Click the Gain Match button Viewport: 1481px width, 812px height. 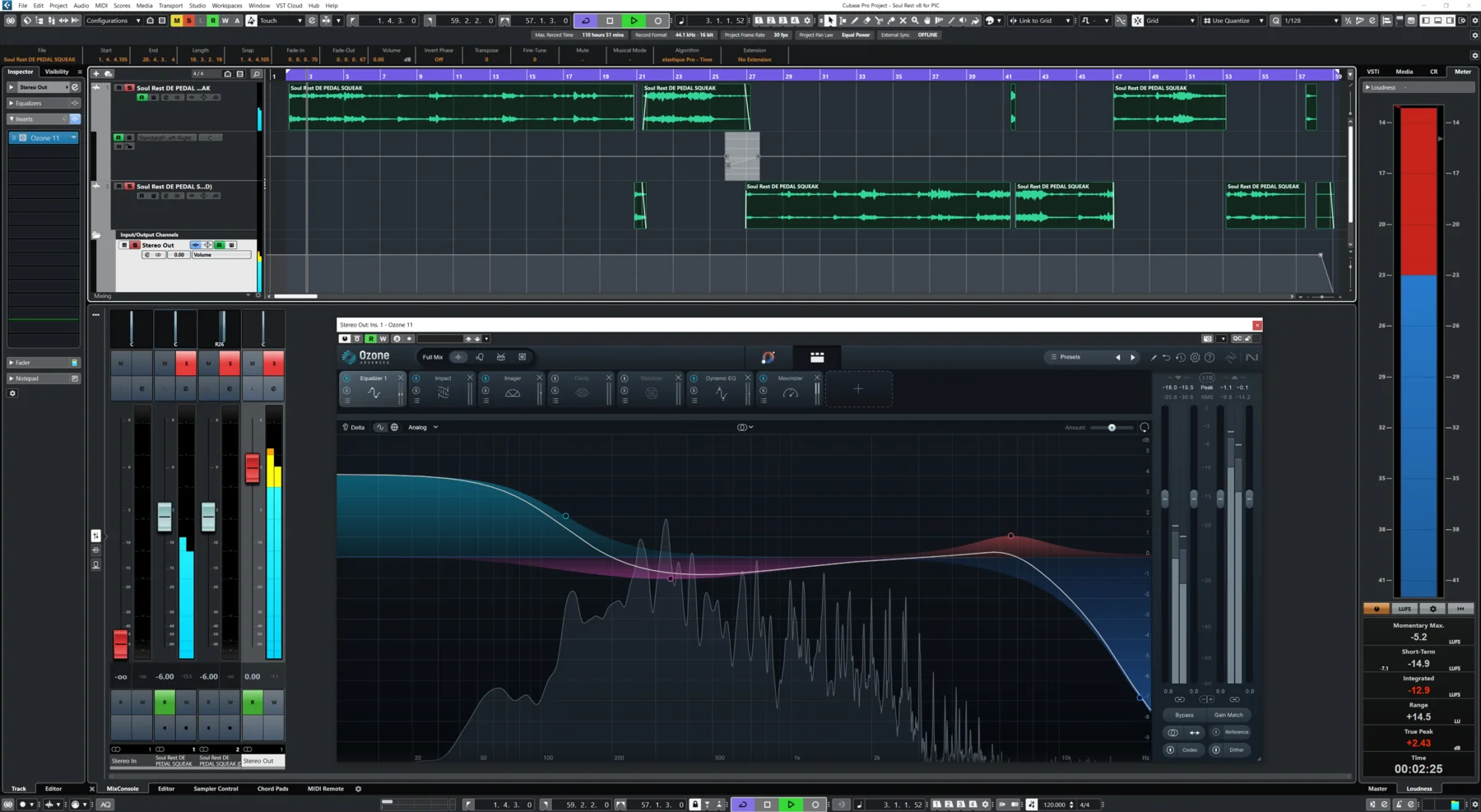[1228, 715]
